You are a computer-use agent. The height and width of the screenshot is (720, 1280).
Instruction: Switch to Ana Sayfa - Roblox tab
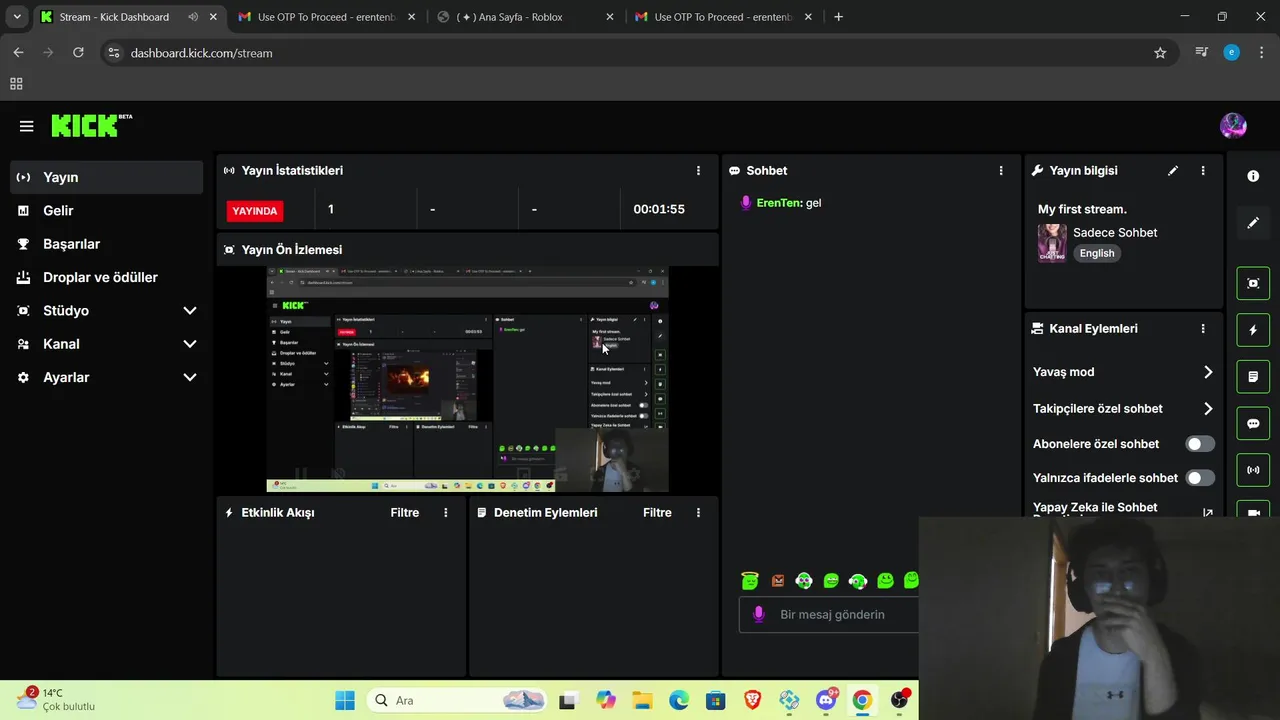[525, 17]
